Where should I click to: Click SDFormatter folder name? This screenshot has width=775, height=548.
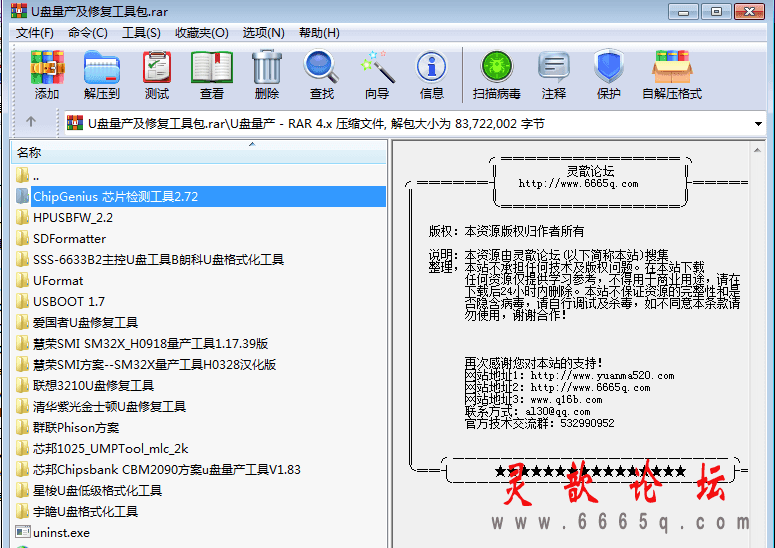69,239
